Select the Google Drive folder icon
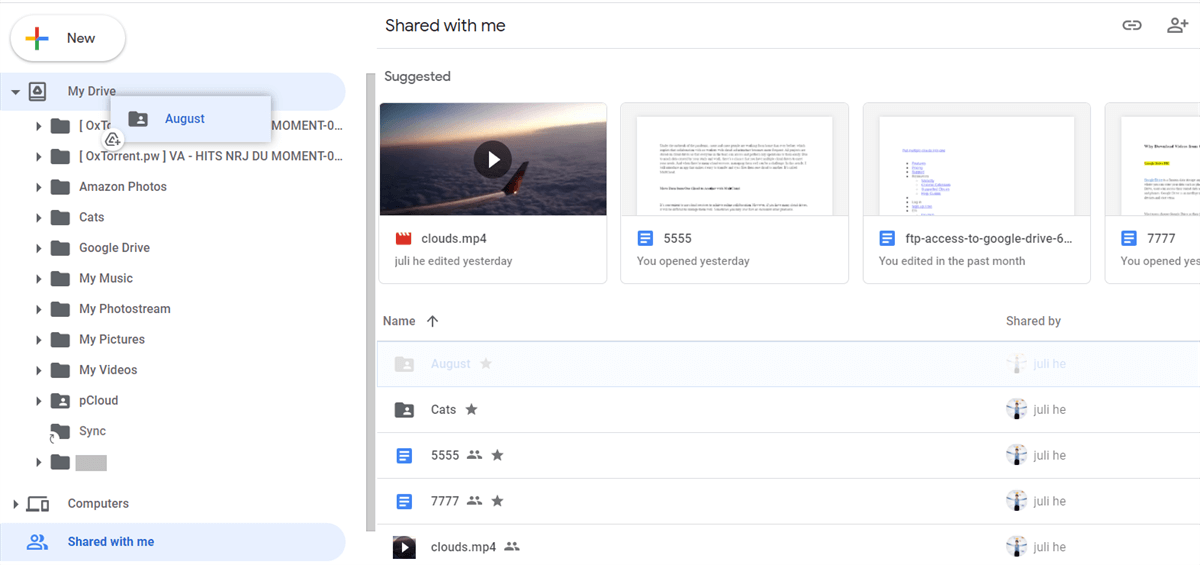The height and width of the screenshot is (565, 1200). coord(60,248)
